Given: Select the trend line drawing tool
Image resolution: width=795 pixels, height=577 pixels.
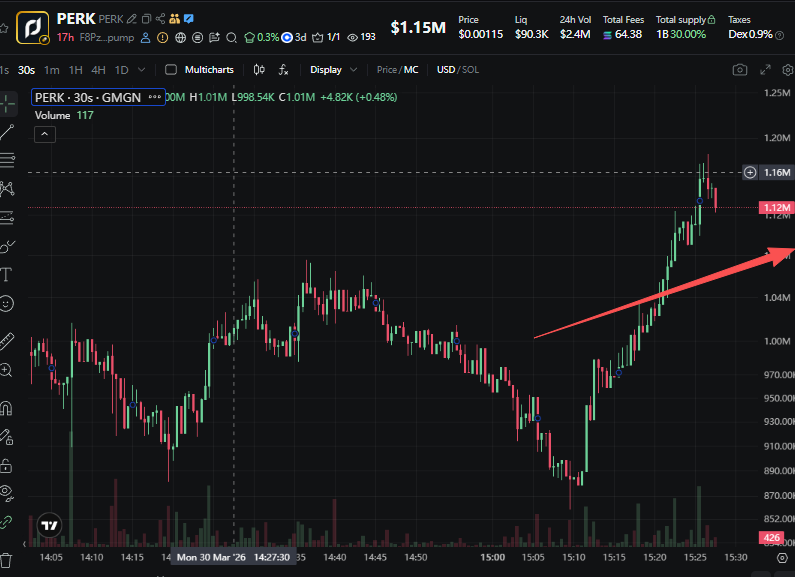Looking at the screenshot, I should click(x=7, y=132).
